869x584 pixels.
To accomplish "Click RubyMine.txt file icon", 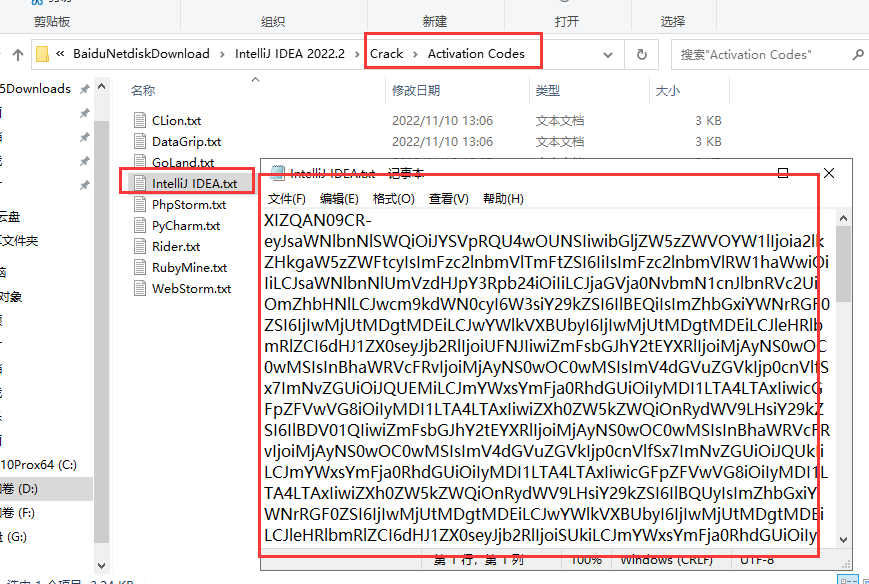I will point(140,268).
